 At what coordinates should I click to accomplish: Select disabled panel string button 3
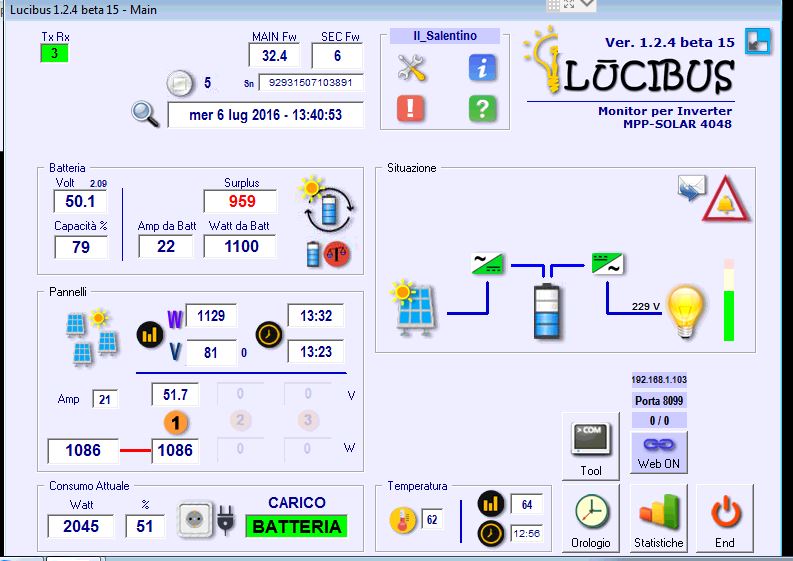pyautogui.click(x=308, y=420)
